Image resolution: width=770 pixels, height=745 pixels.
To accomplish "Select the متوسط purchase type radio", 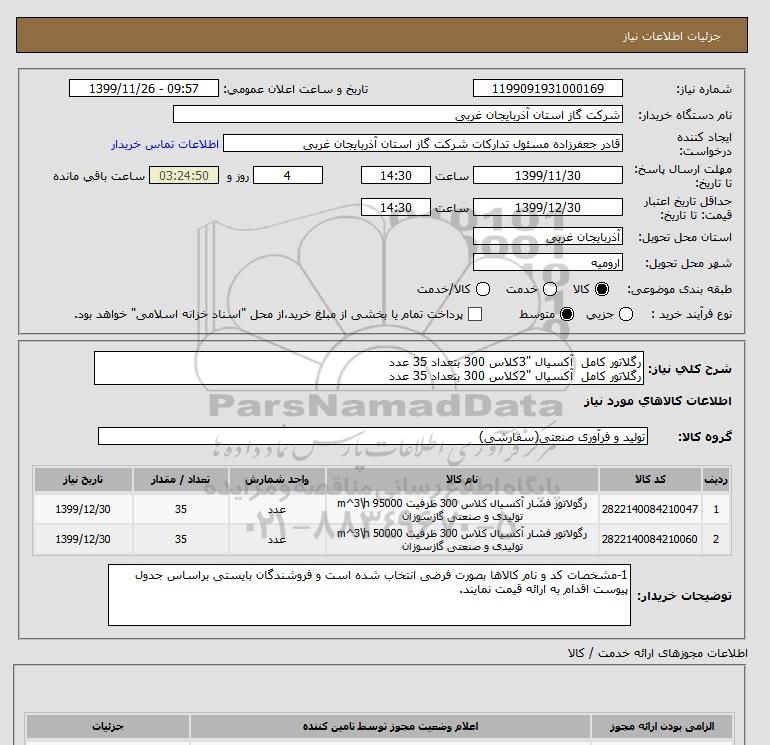I will coord(567,314).
